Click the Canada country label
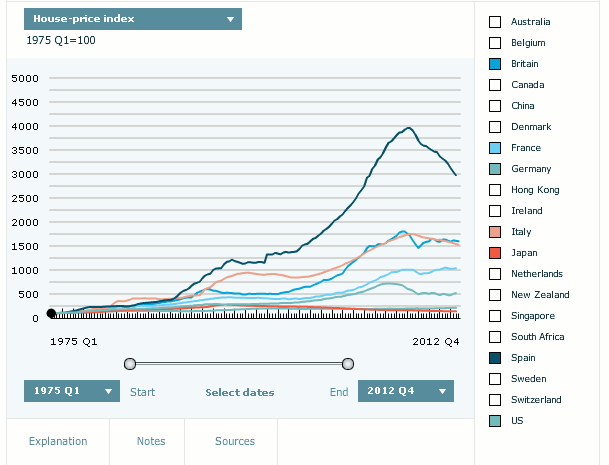The height and width of the screenshot is (465, 609). pos(527,85)
